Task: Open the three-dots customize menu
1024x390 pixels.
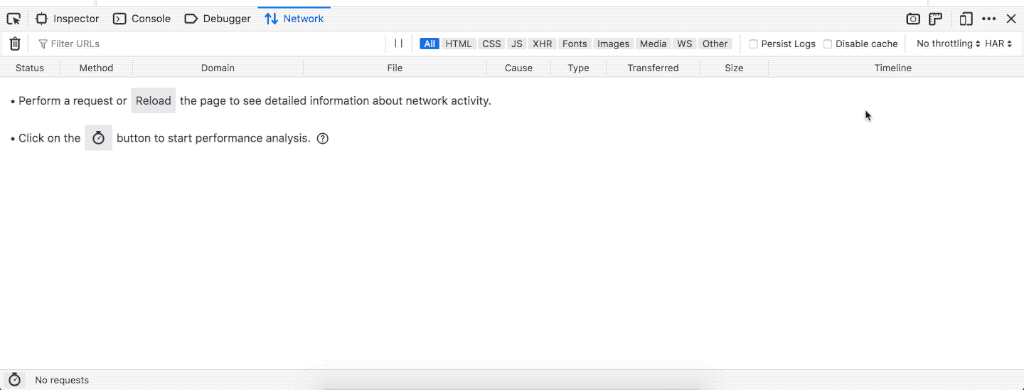Action: pyautogui.click(x=989, y=19)
